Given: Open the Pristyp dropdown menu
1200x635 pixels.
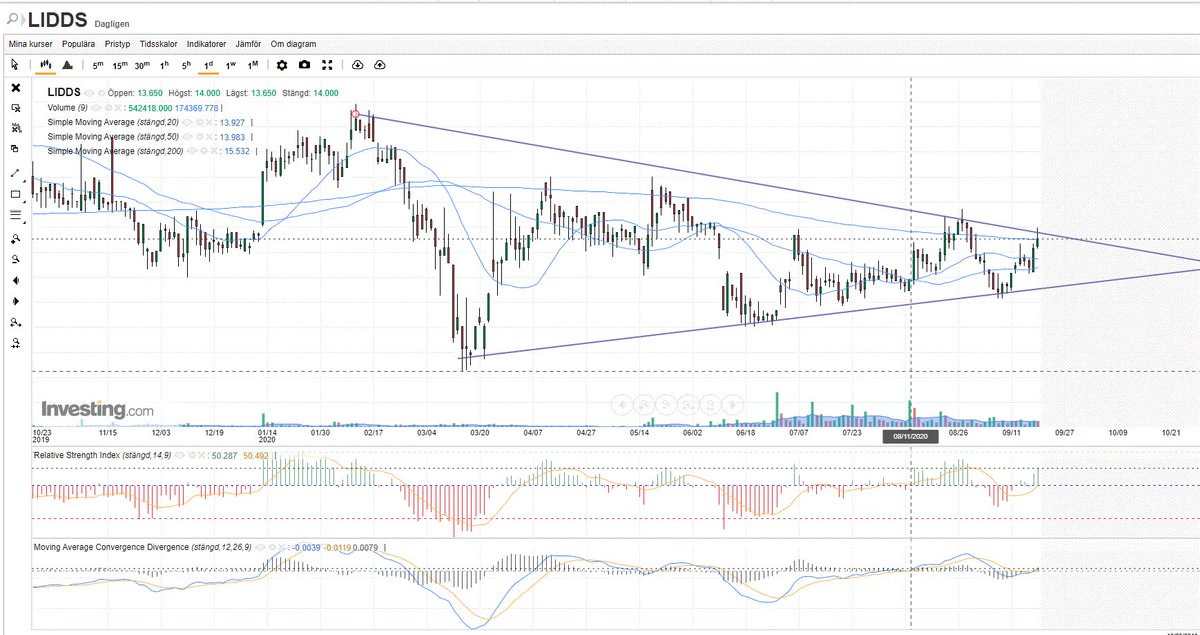Looking at the screenshot, I should click(x=118, y=44).
